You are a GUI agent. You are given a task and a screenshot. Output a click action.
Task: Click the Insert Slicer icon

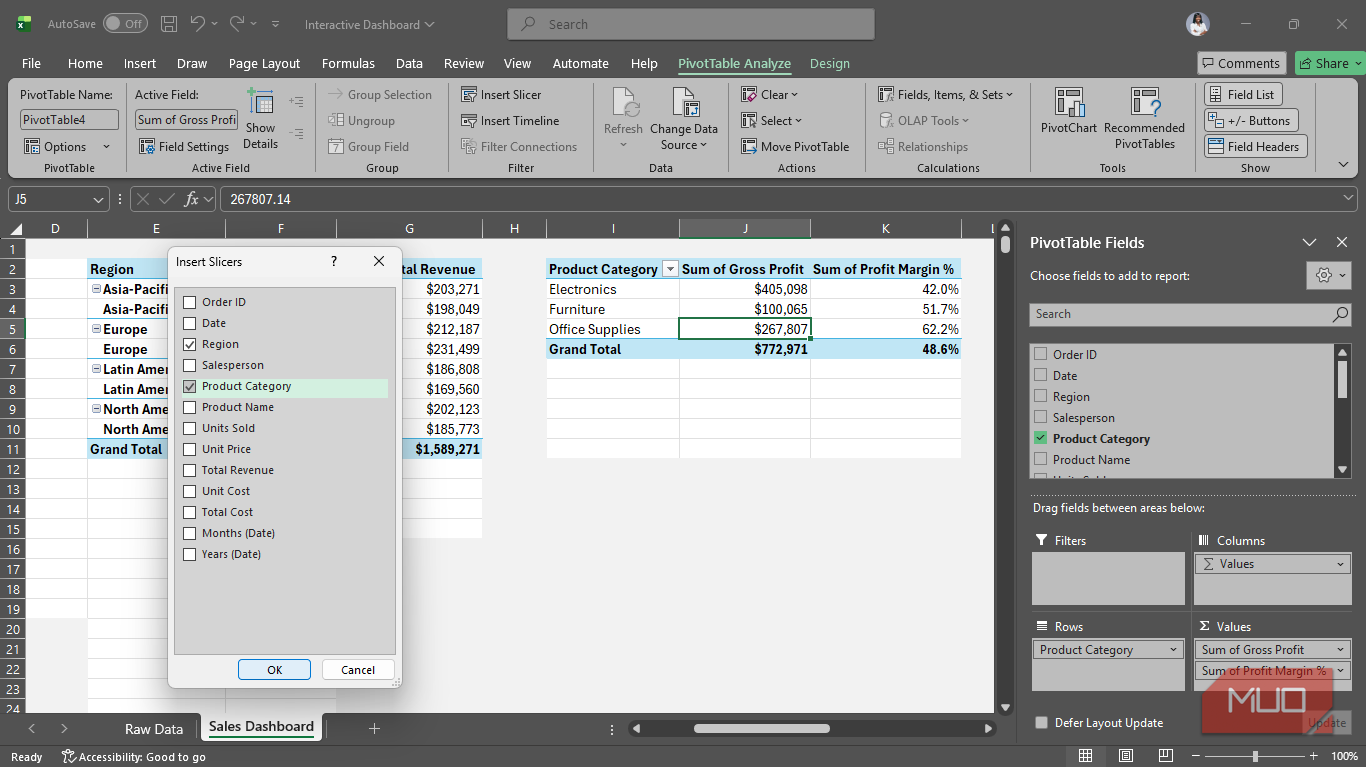469,95
